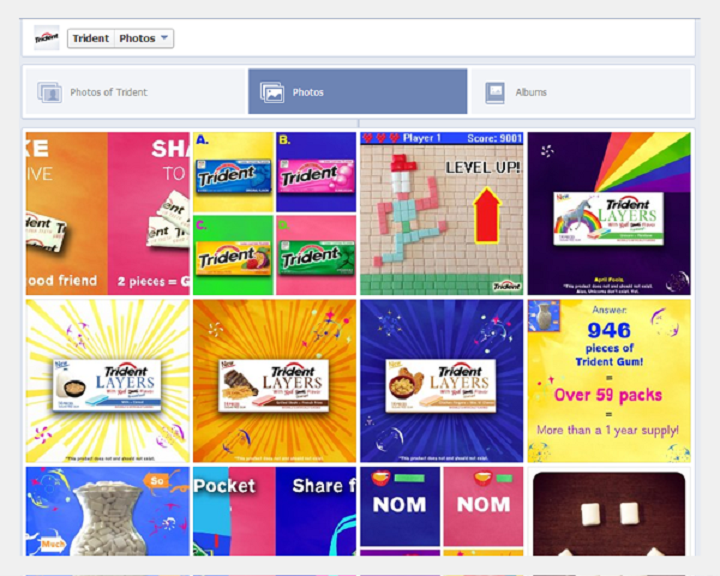This screenshot has height=576, width=720.
Task: Open the LEVEL UP pixel game photo
Action: 442,214
